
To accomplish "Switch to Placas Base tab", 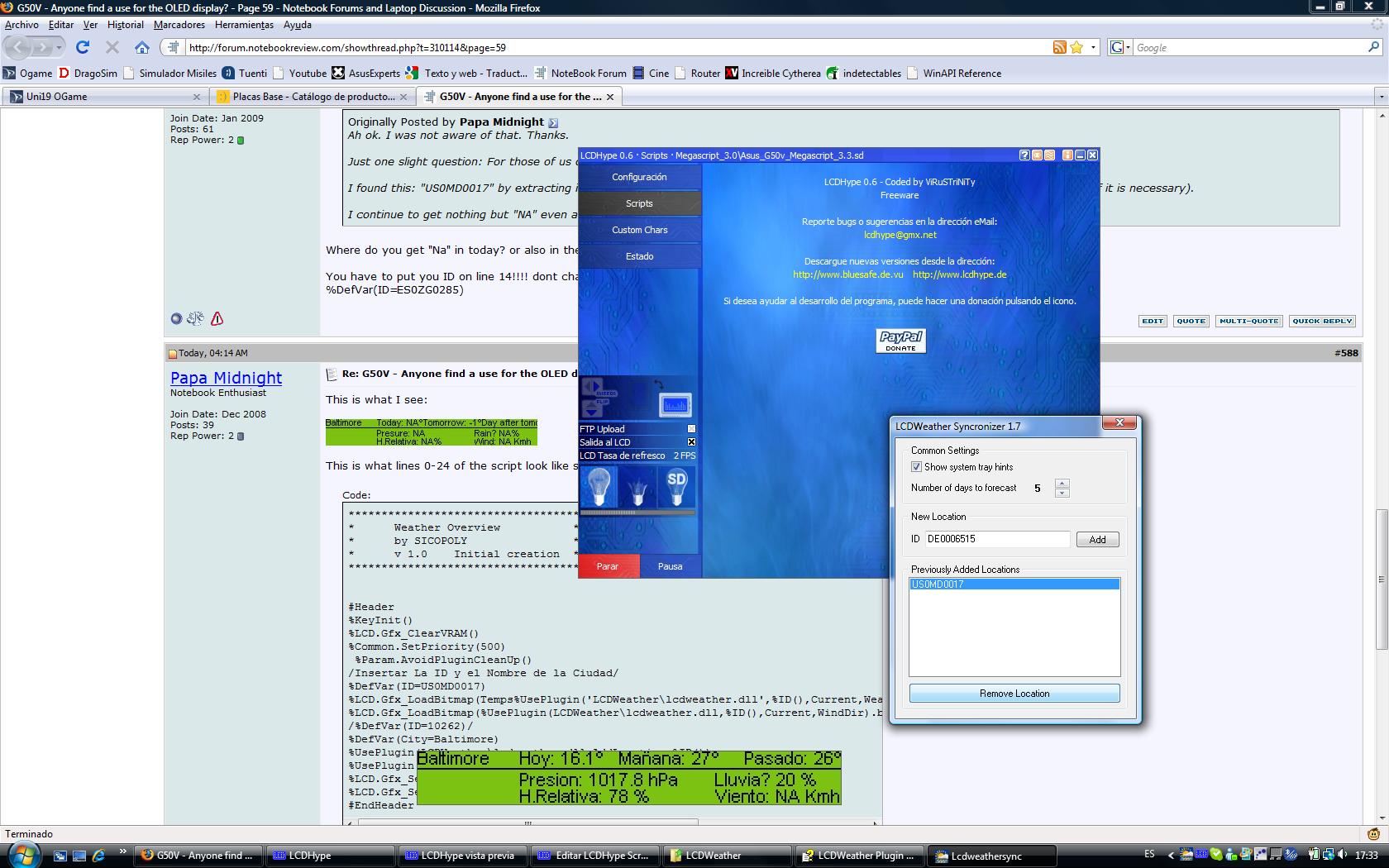I will (313, 97).
